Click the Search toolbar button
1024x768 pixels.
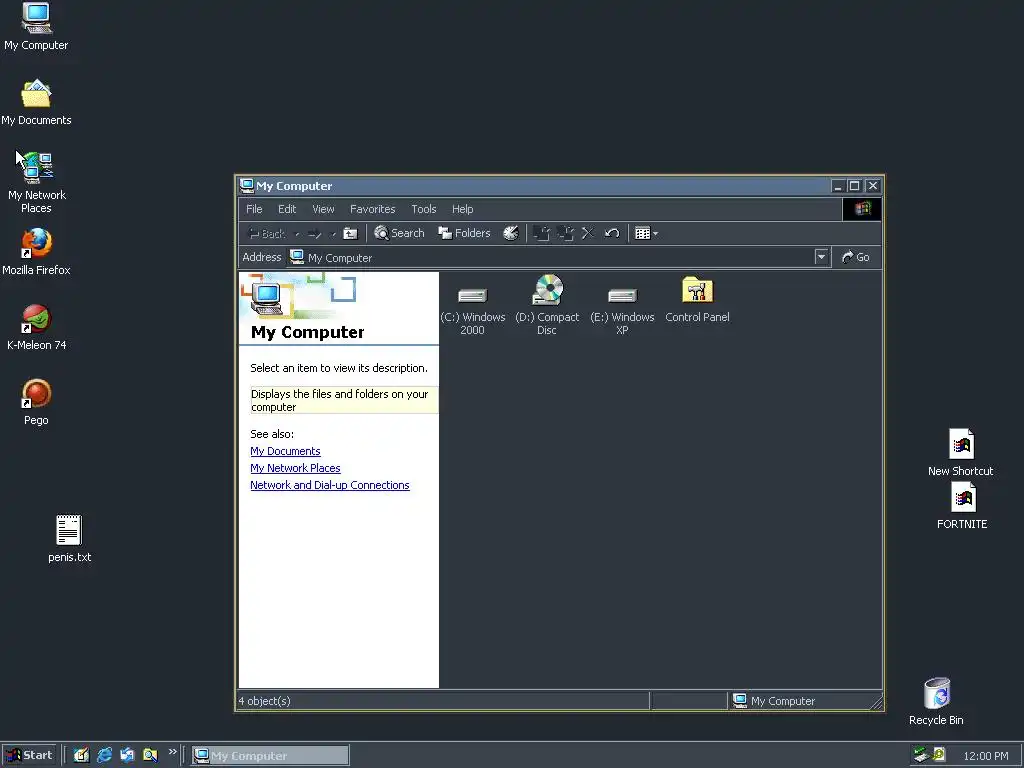(x=399, y=233)
